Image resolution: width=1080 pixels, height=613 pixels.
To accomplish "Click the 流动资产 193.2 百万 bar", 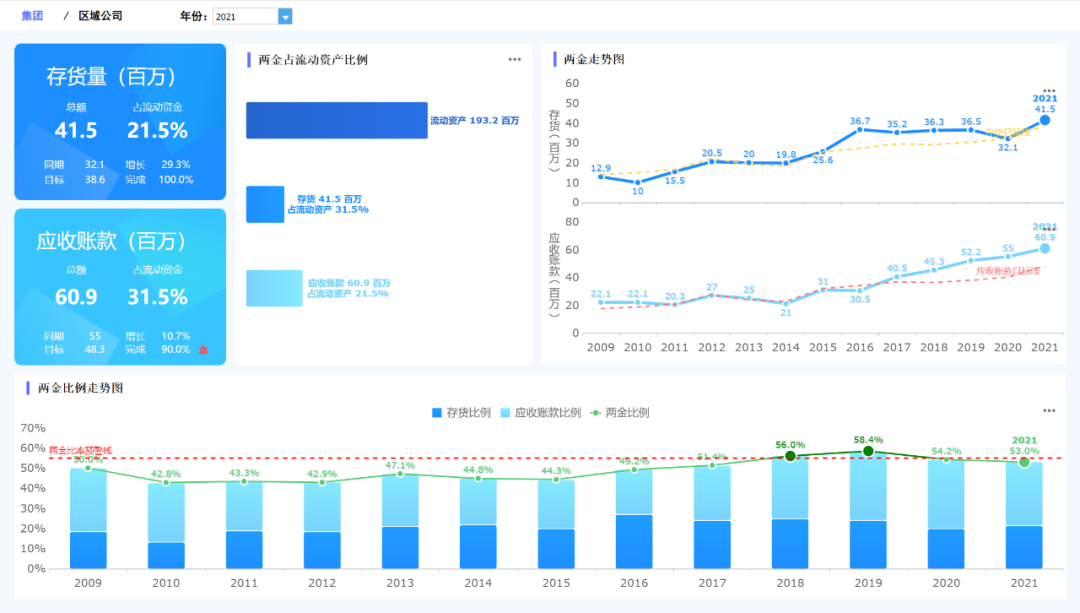I will click(x=335, y=120).
